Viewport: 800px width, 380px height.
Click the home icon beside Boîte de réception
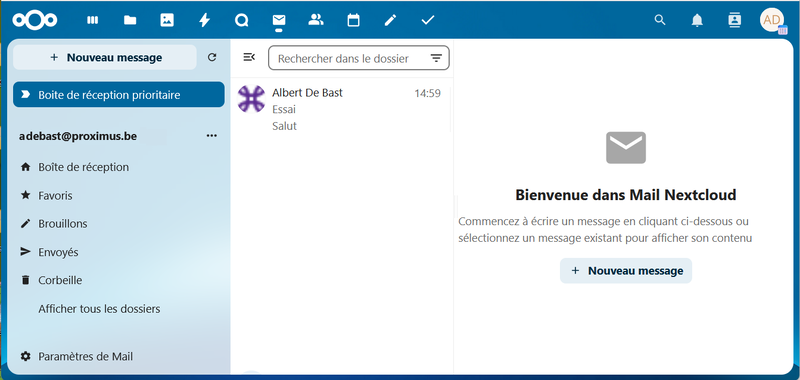point(25,167)
